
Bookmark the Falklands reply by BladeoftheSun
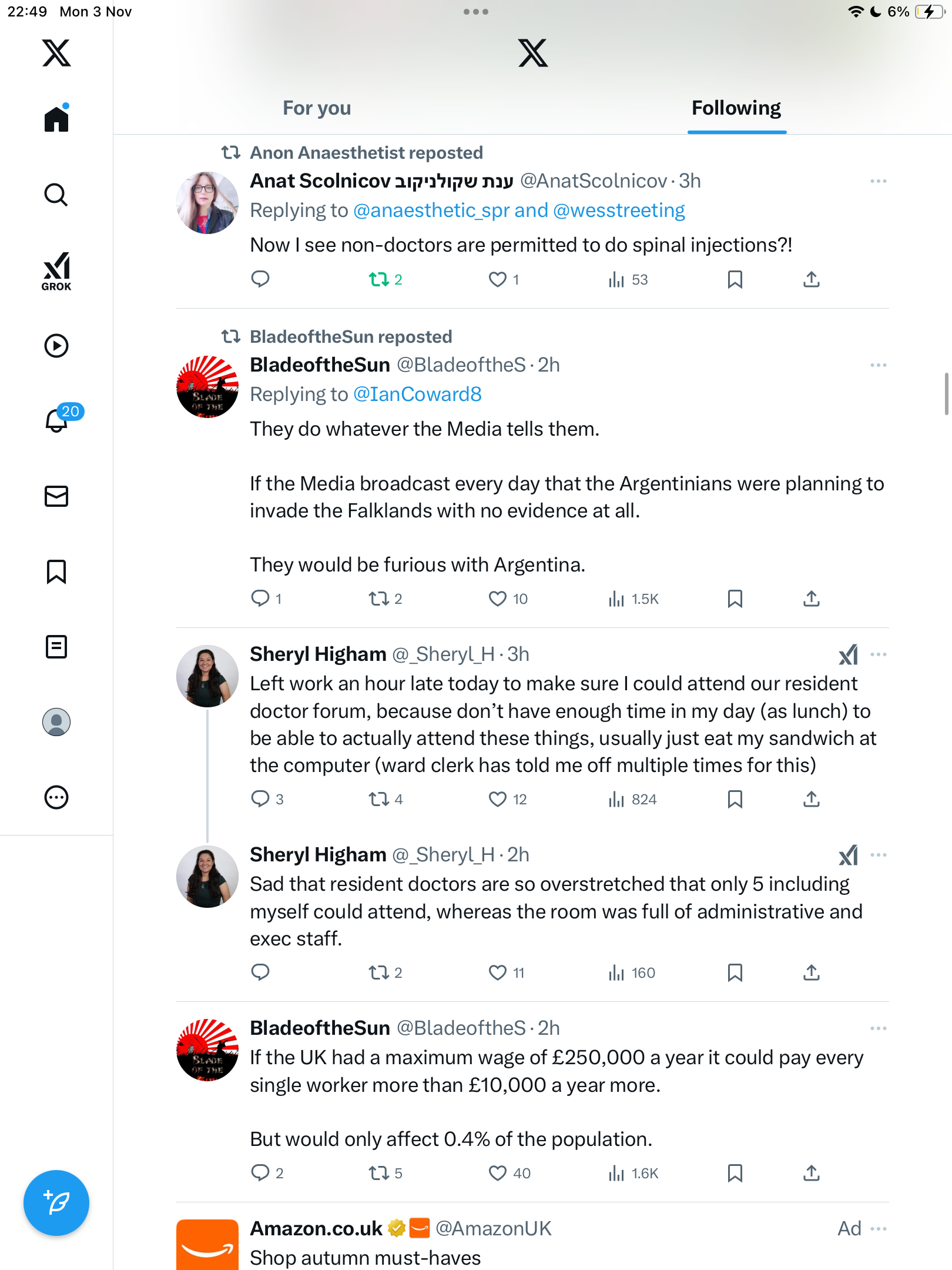pos(735,599)
